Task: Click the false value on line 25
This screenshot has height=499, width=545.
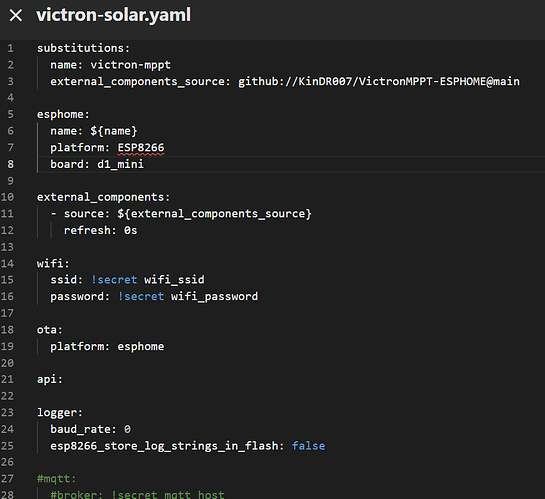Action: [x=309, y=446]
